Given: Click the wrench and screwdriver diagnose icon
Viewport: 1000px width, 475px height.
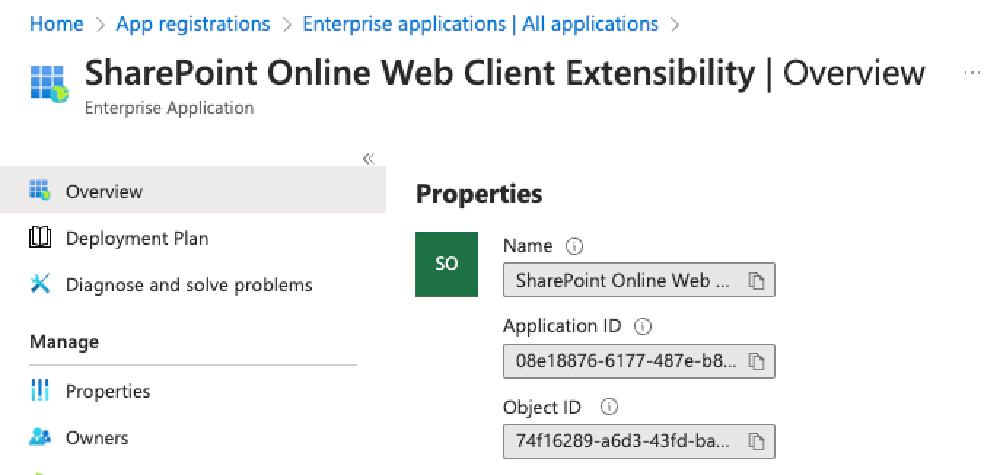Looking at the screenshot, I should click(x=40, y=284).
